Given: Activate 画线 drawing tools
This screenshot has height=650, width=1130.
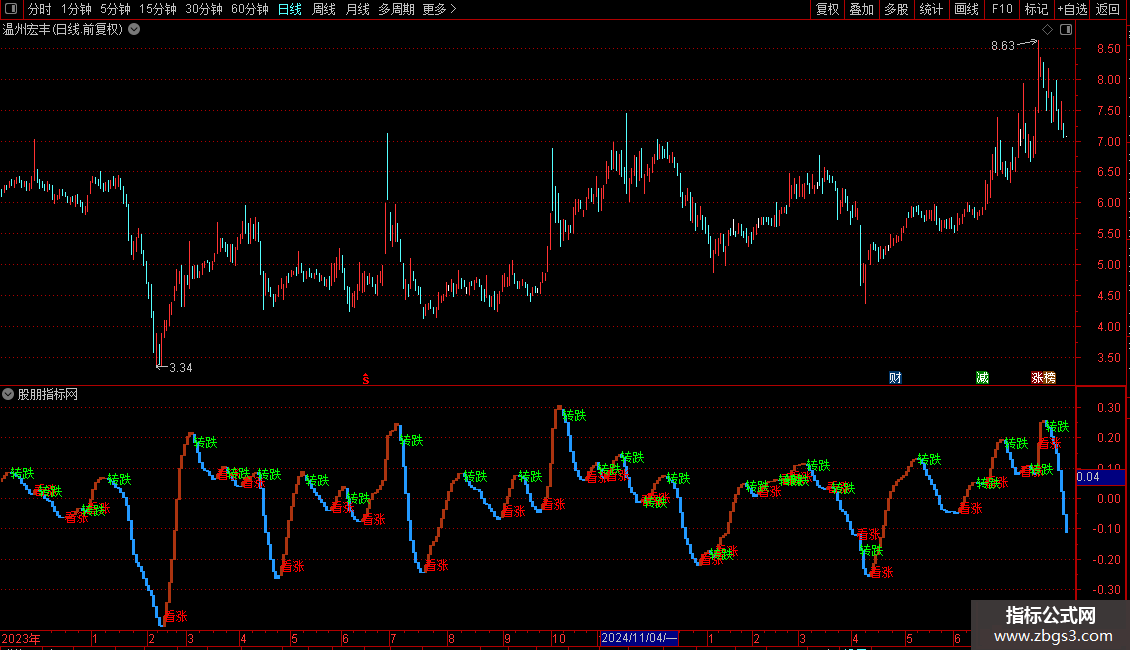Looking at the screenshot, I should point(966,9).
